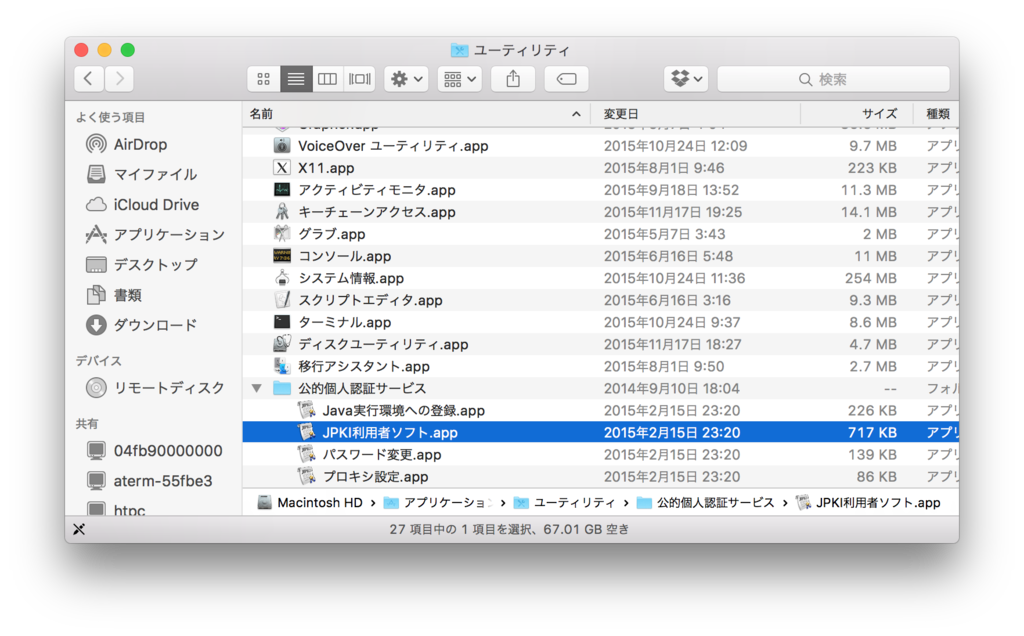Viewport: 1024px width, 636px height.
Task: Click the tools icon in the status bar
Action: click(x=79, y=530)
